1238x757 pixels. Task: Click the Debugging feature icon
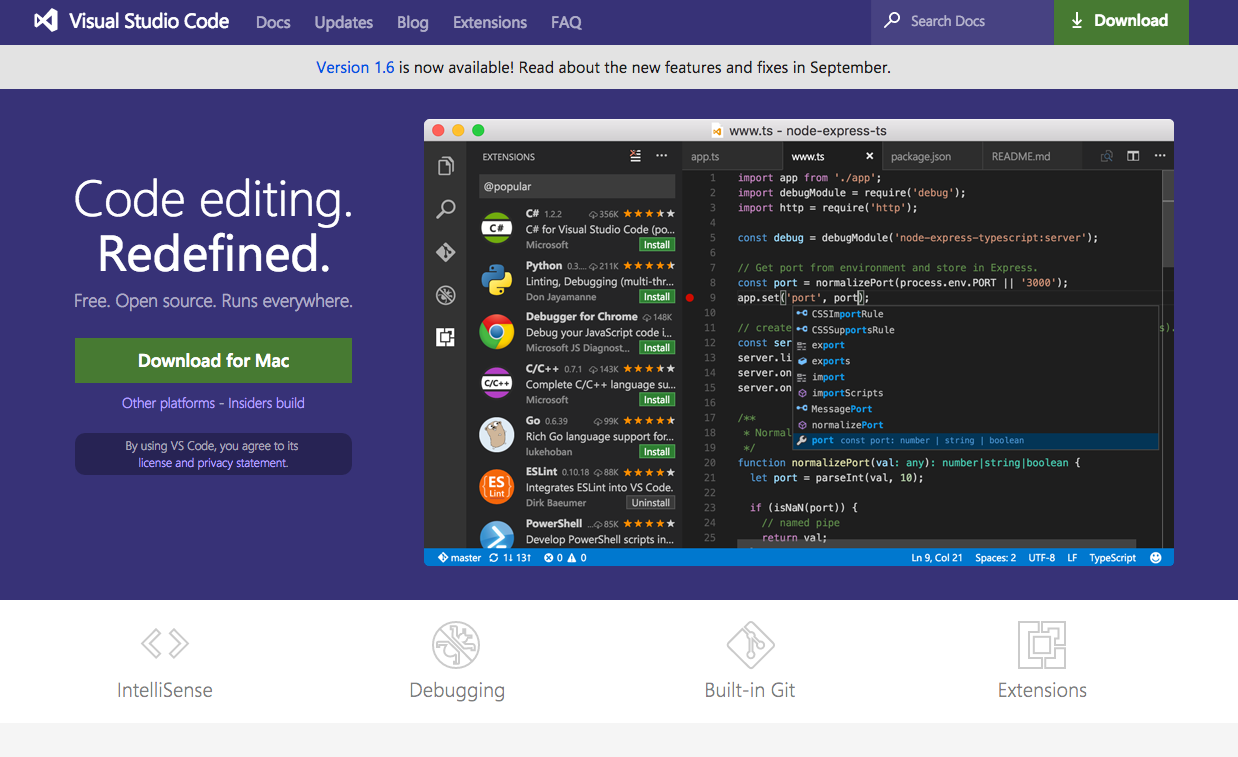[x=456, y=645]
